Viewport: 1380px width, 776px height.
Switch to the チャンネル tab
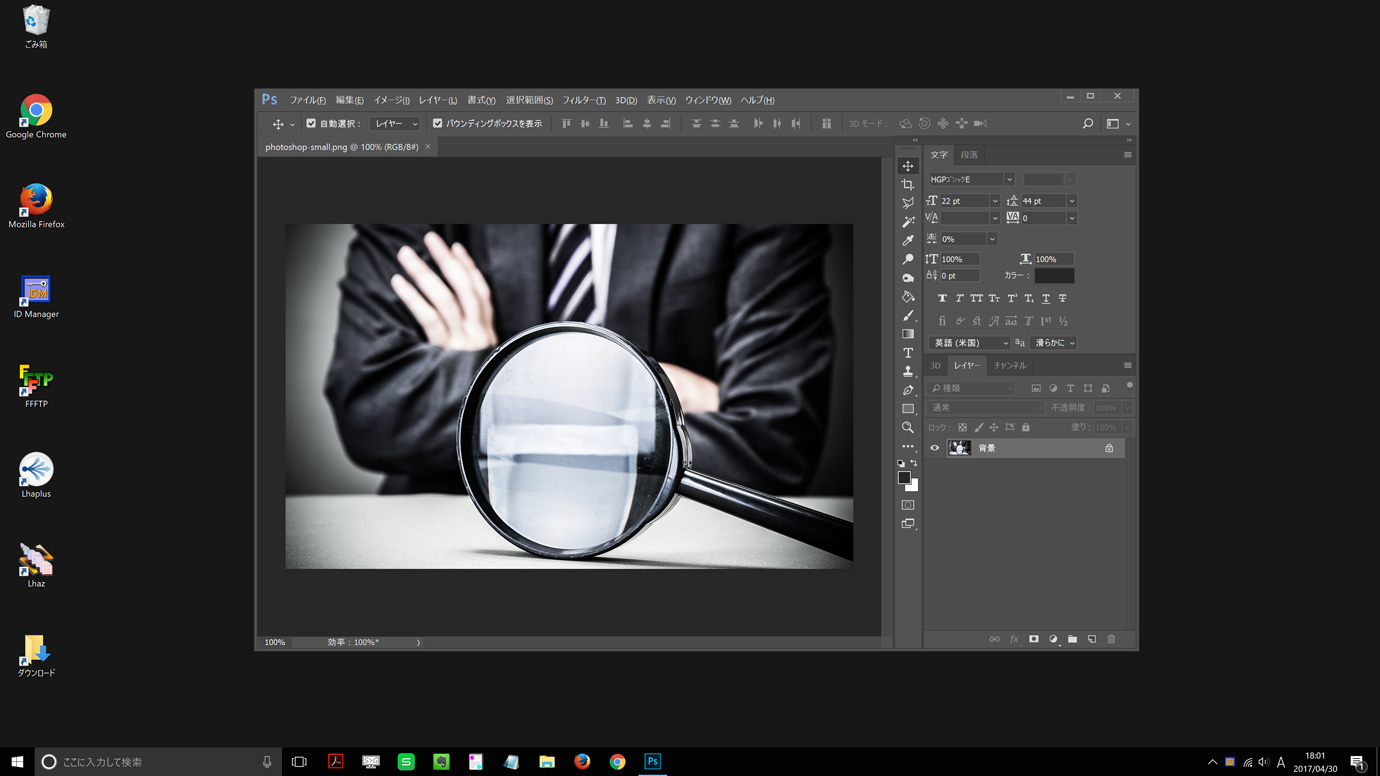1009,366
